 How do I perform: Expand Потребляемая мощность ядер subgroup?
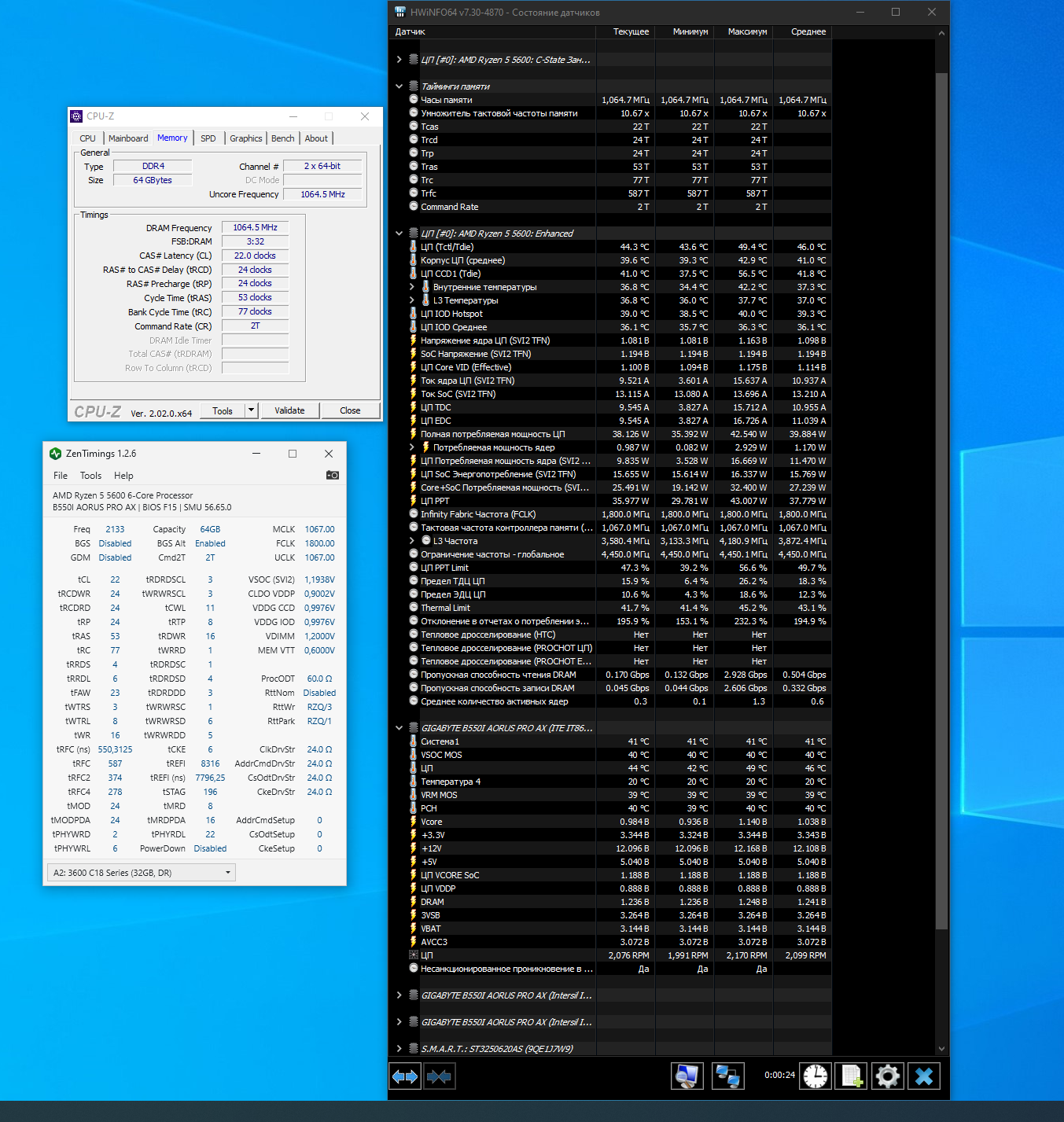(x=412, y=447)
